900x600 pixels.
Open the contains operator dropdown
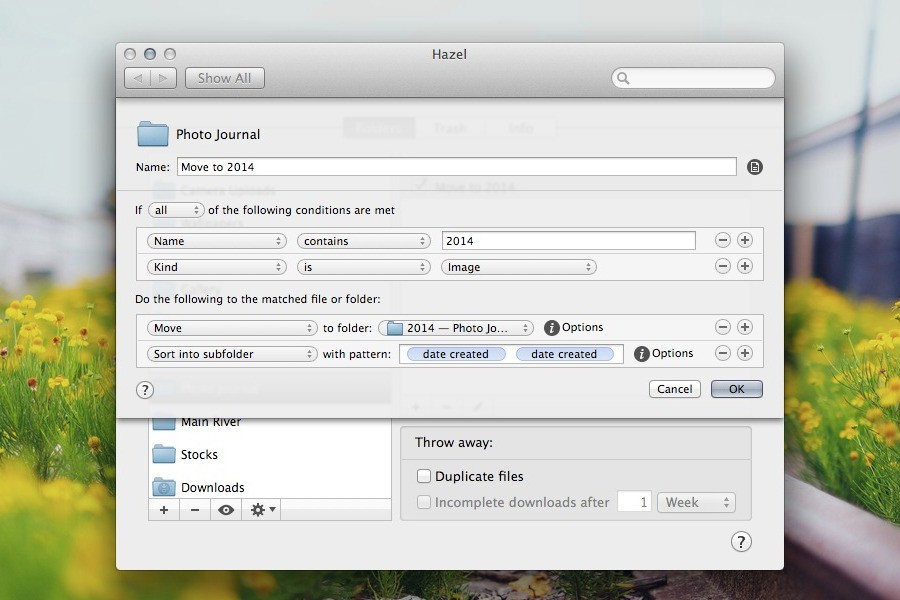pos(364,241)
